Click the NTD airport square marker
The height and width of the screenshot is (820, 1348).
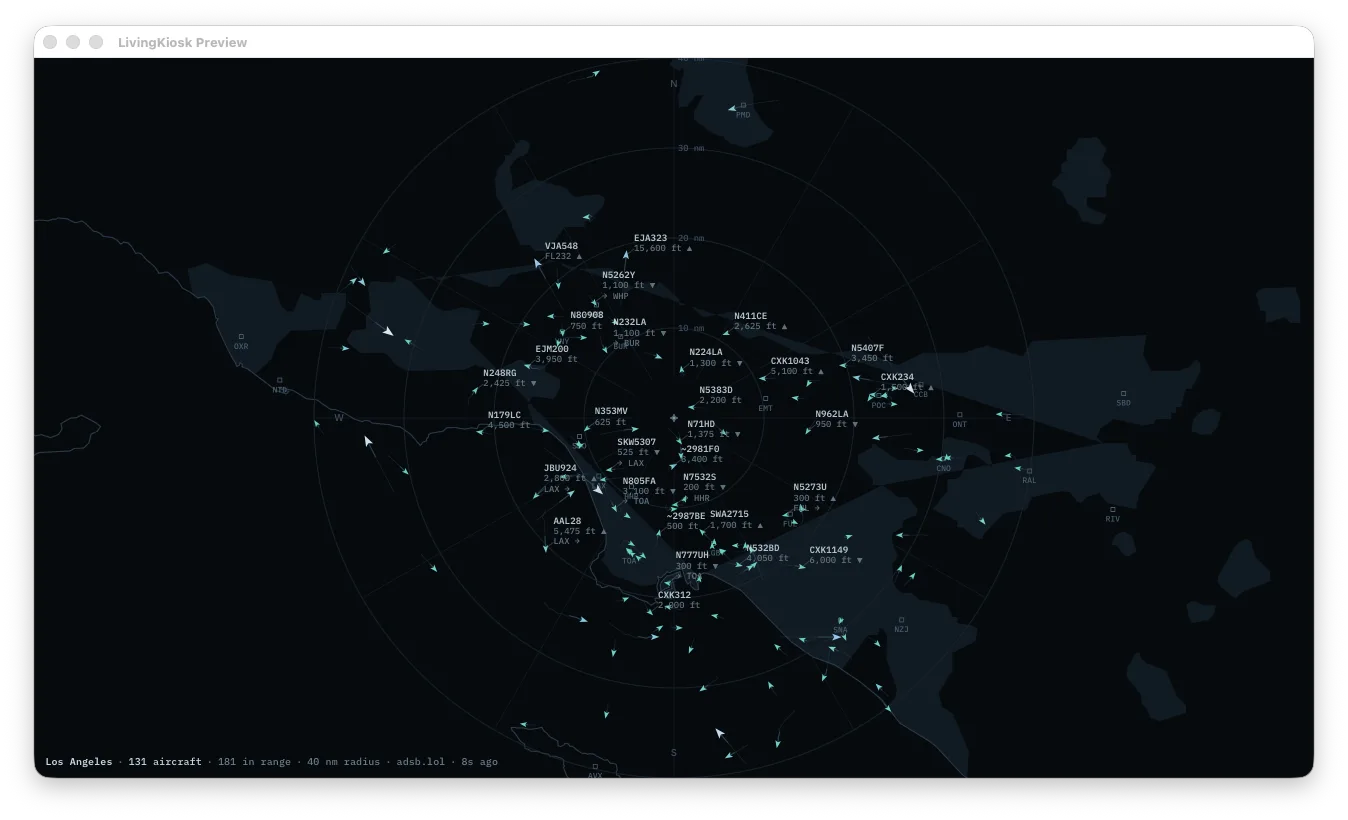279,380
